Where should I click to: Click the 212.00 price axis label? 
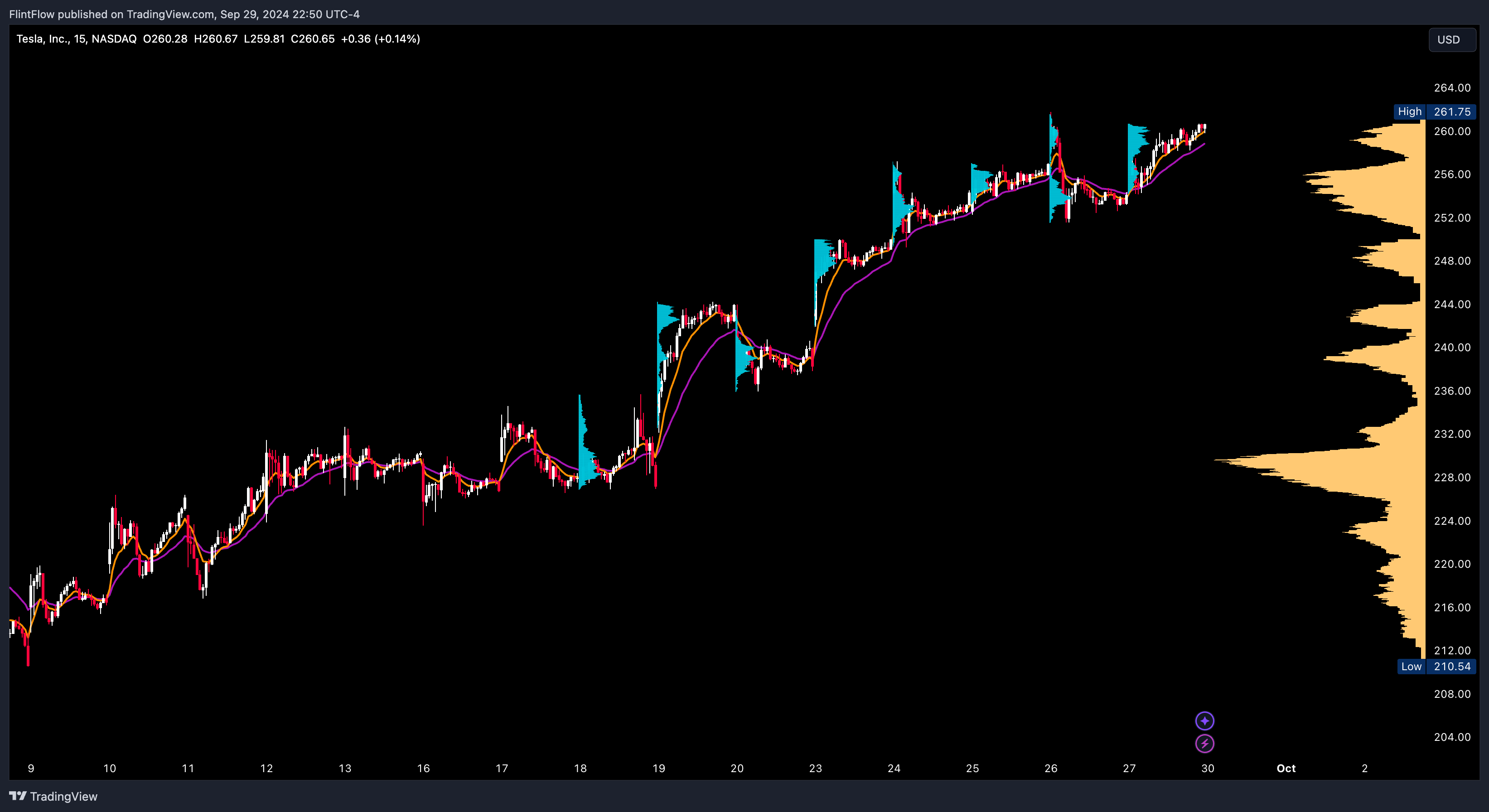(1452, 651)
